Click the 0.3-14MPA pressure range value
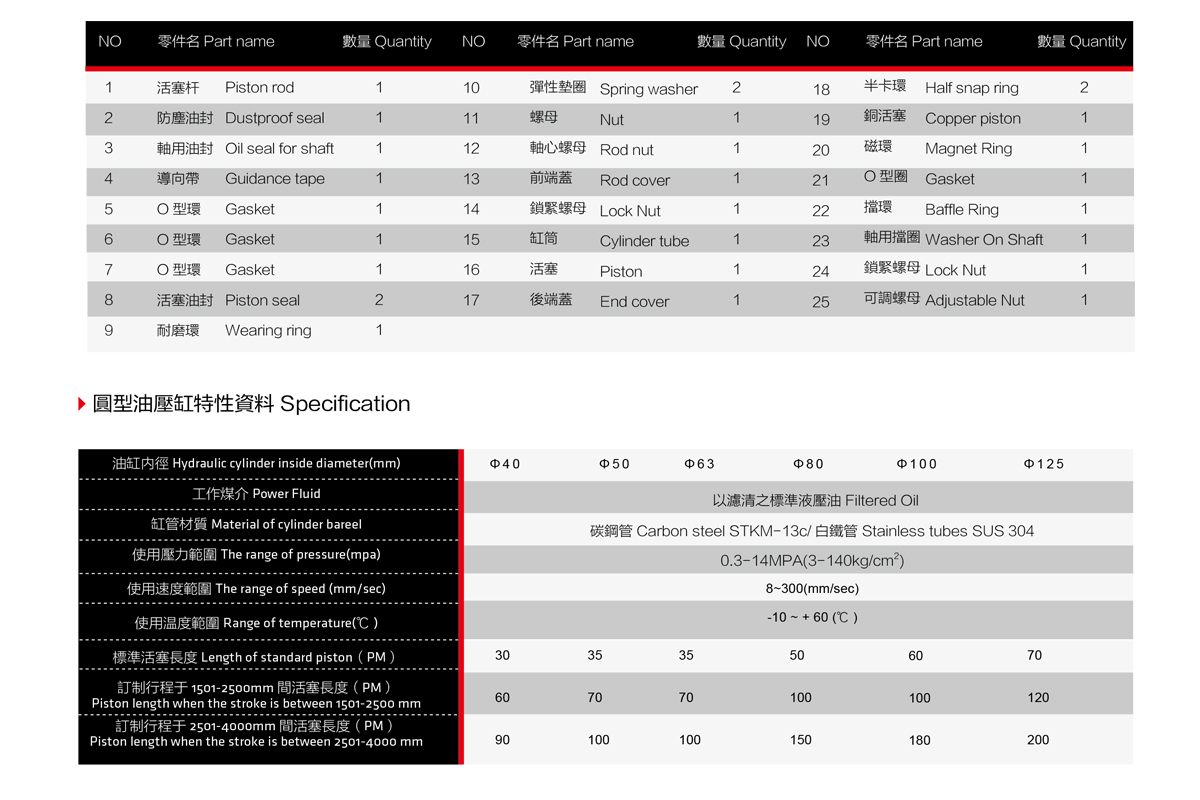The width and height of the screenshot is (1200, 800). [x=812, y=561]
